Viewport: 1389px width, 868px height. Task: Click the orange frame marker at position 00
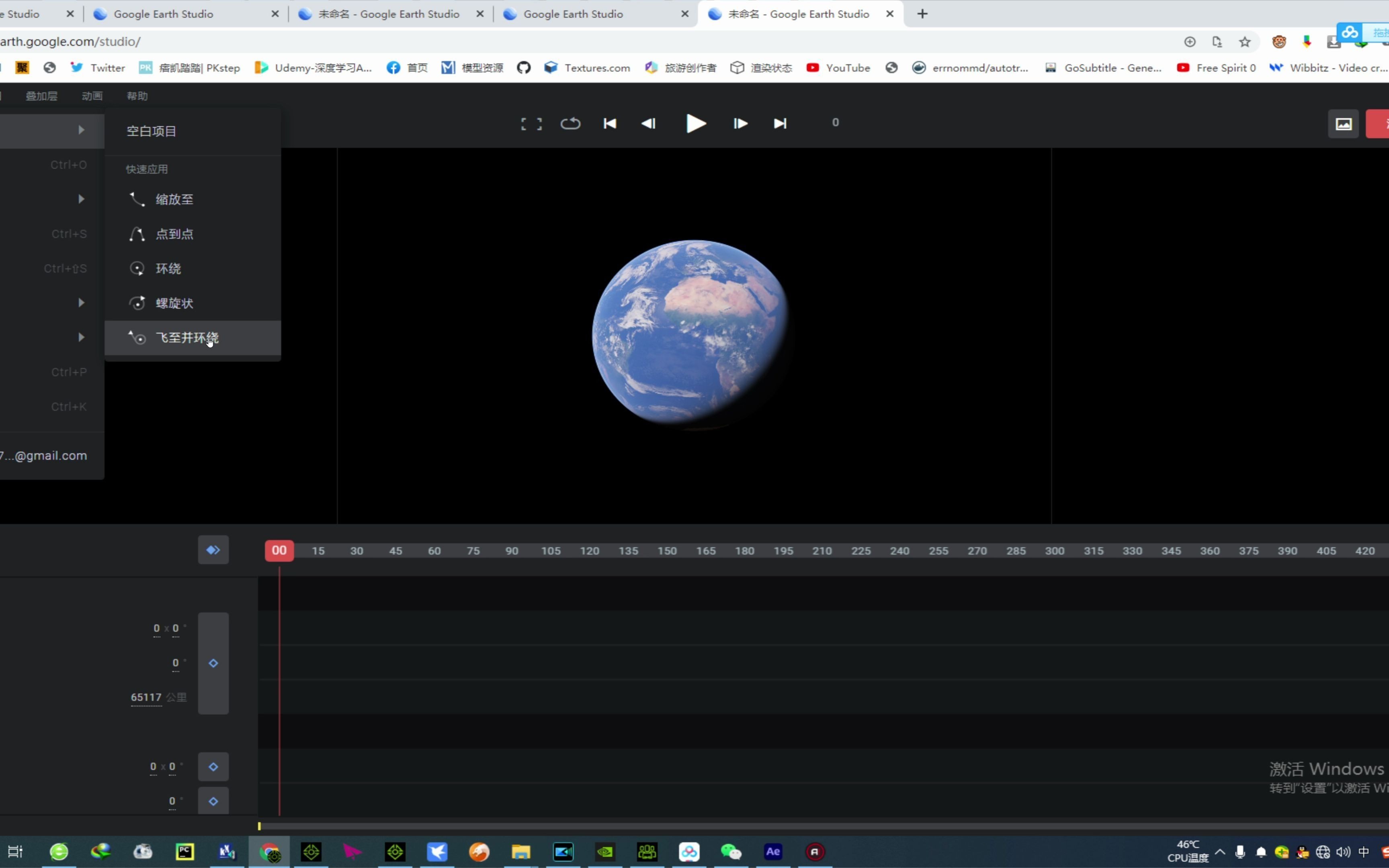(x=279, y=550)
